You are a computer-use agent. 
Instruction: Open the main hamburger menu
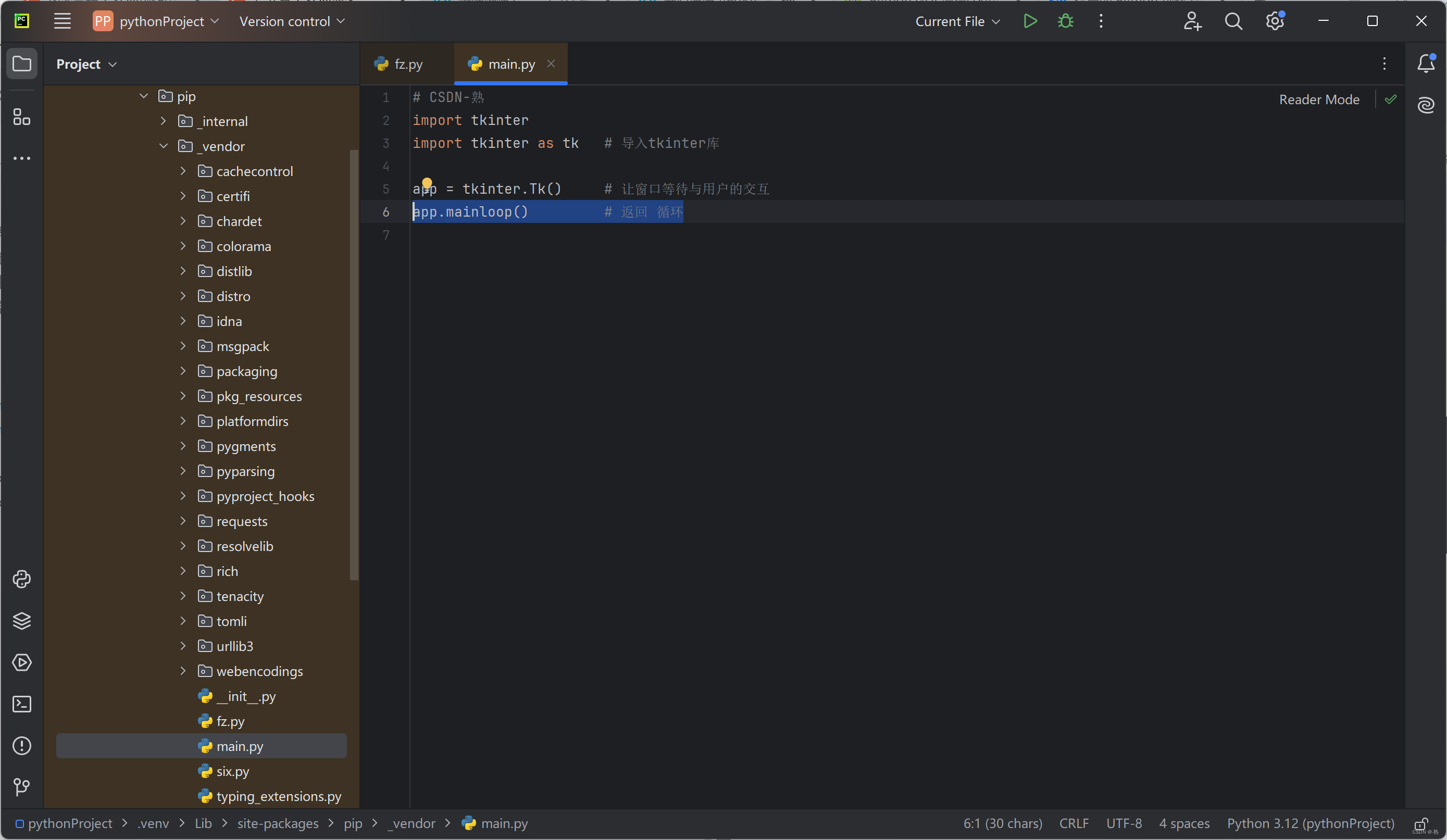(62, 21)
